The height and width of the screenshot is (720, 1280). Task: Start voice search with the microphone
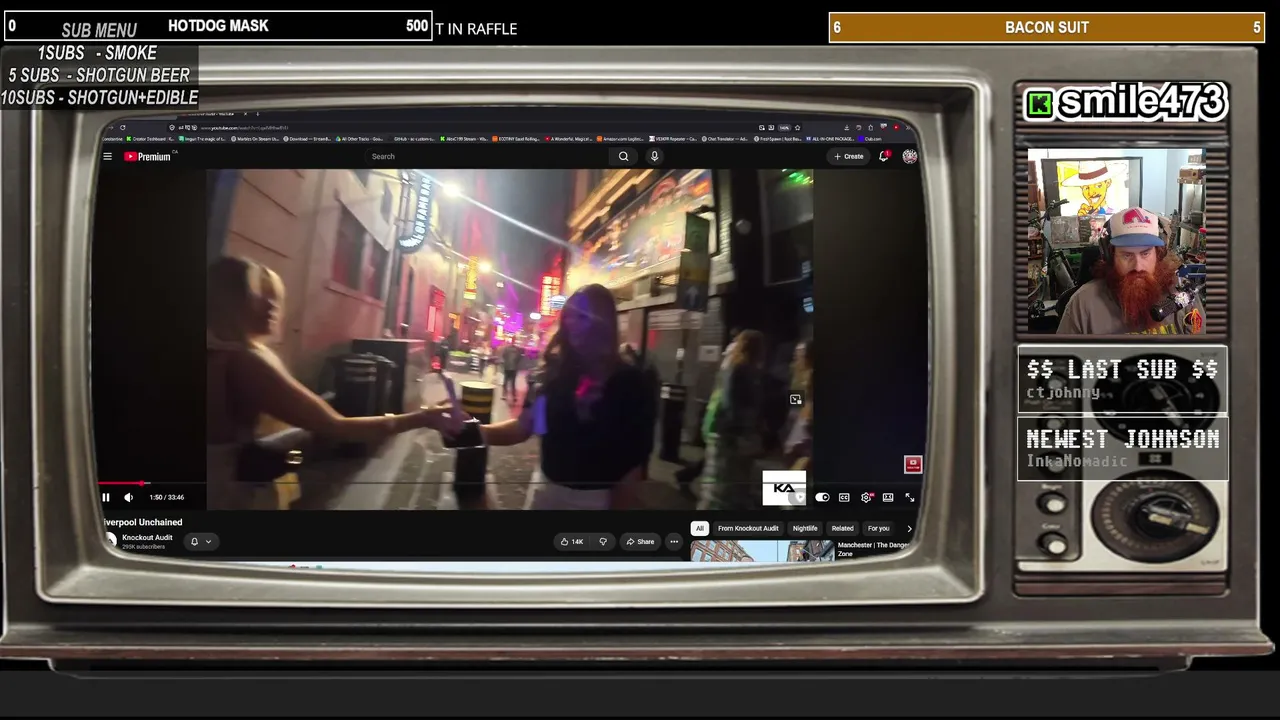pos(654,156)
